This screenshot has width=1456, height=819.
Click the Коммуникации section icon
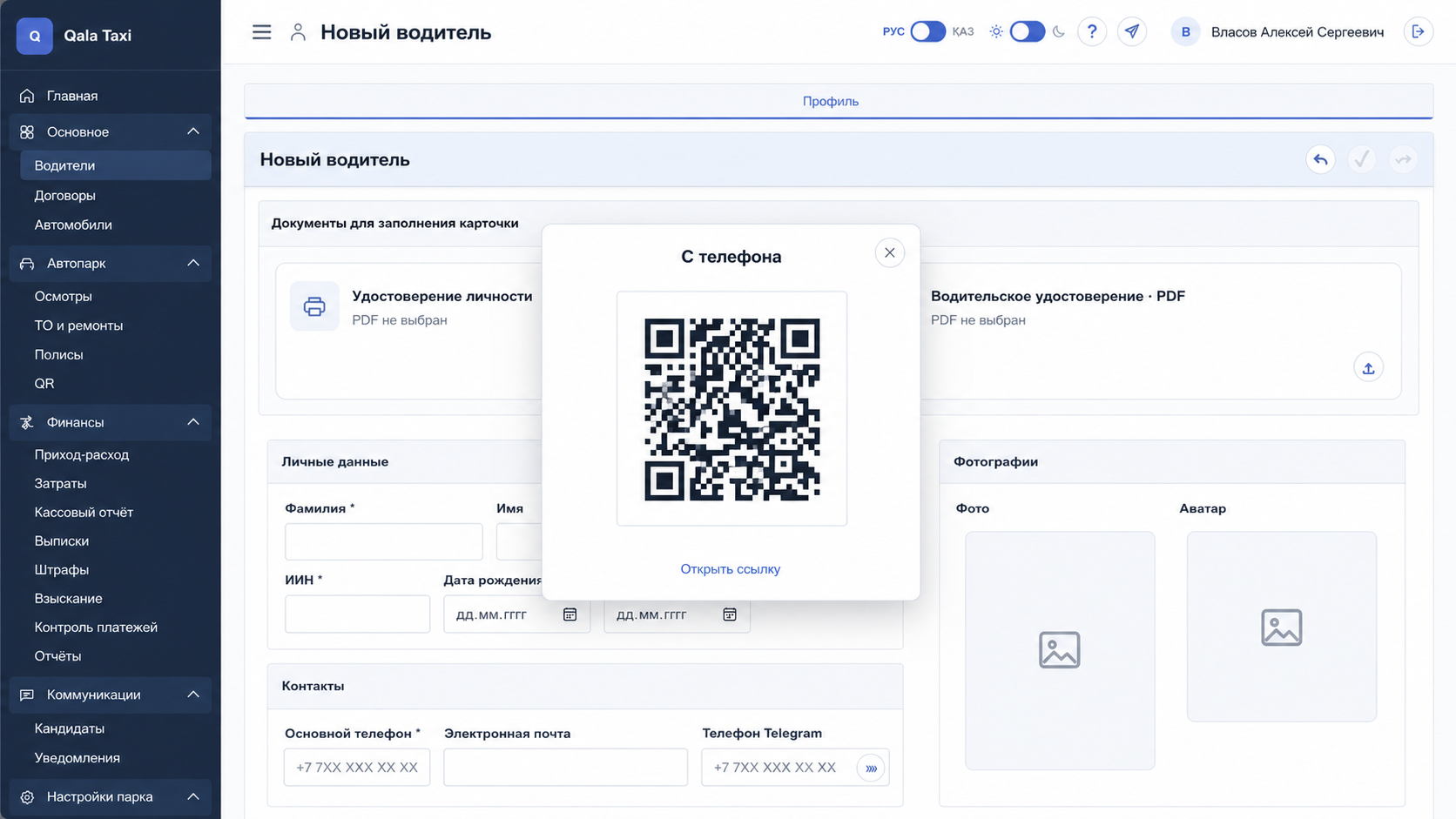click(27, 695)
